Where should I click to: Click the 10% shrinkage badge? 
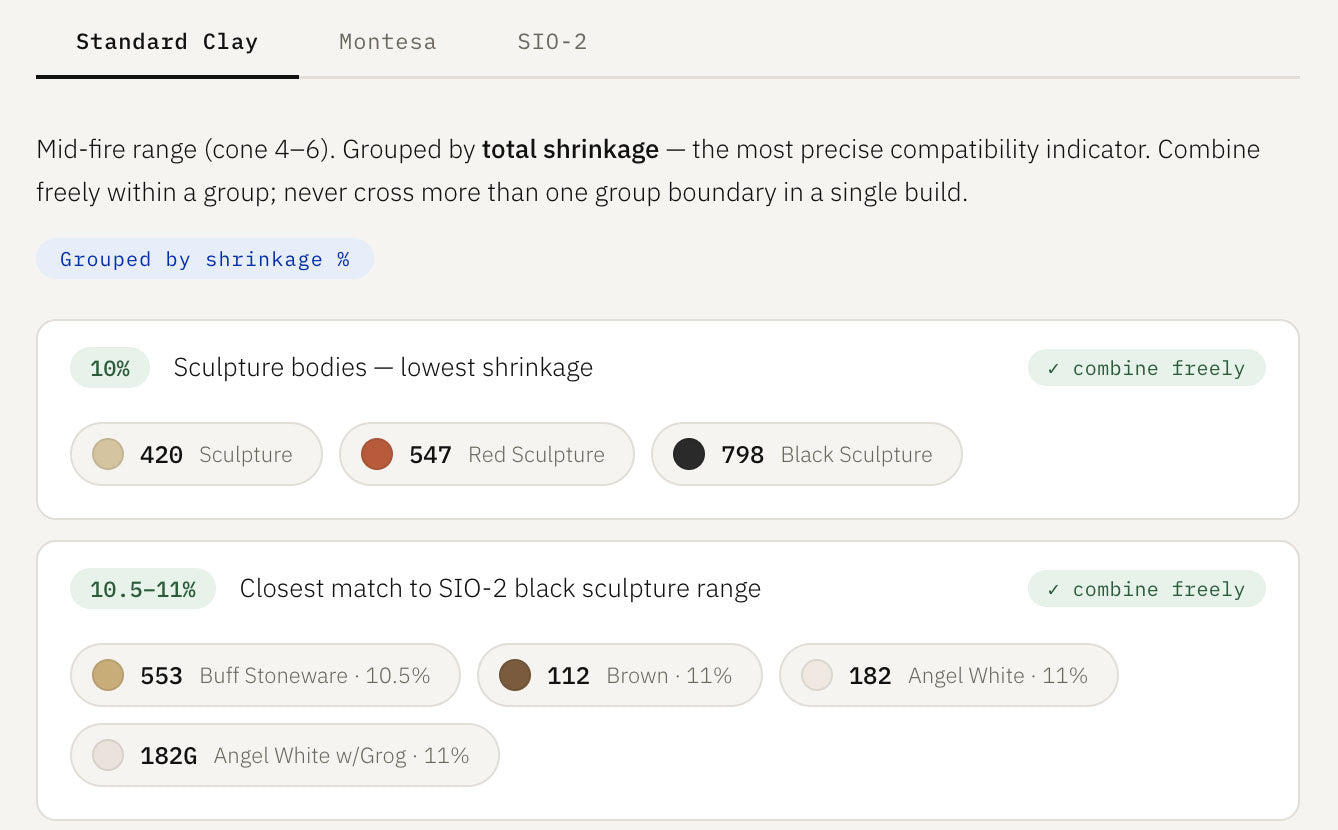tap(109, 368)
